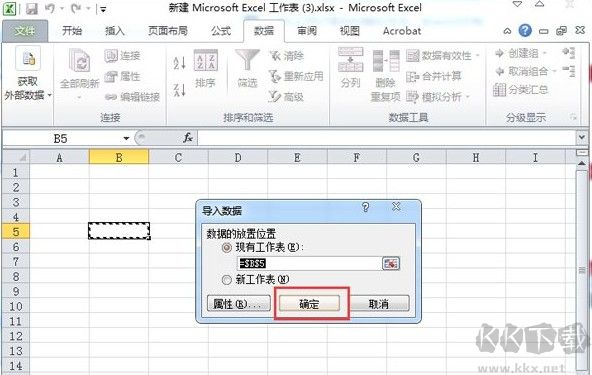Click 重新应用 (Reapply) in ribbon

coord(296,77)
